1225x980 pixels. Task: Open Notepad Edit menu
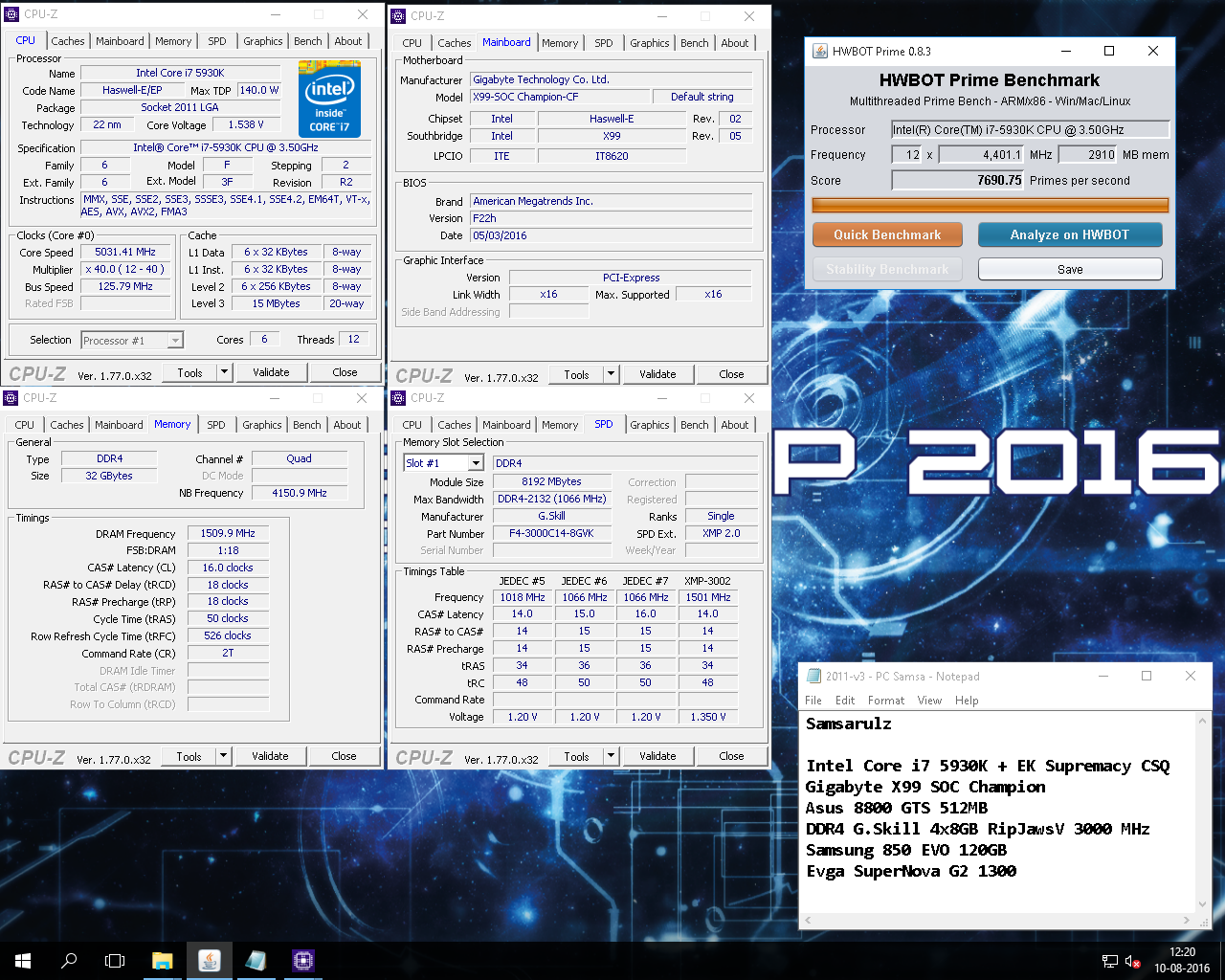[x=845, y=701]
